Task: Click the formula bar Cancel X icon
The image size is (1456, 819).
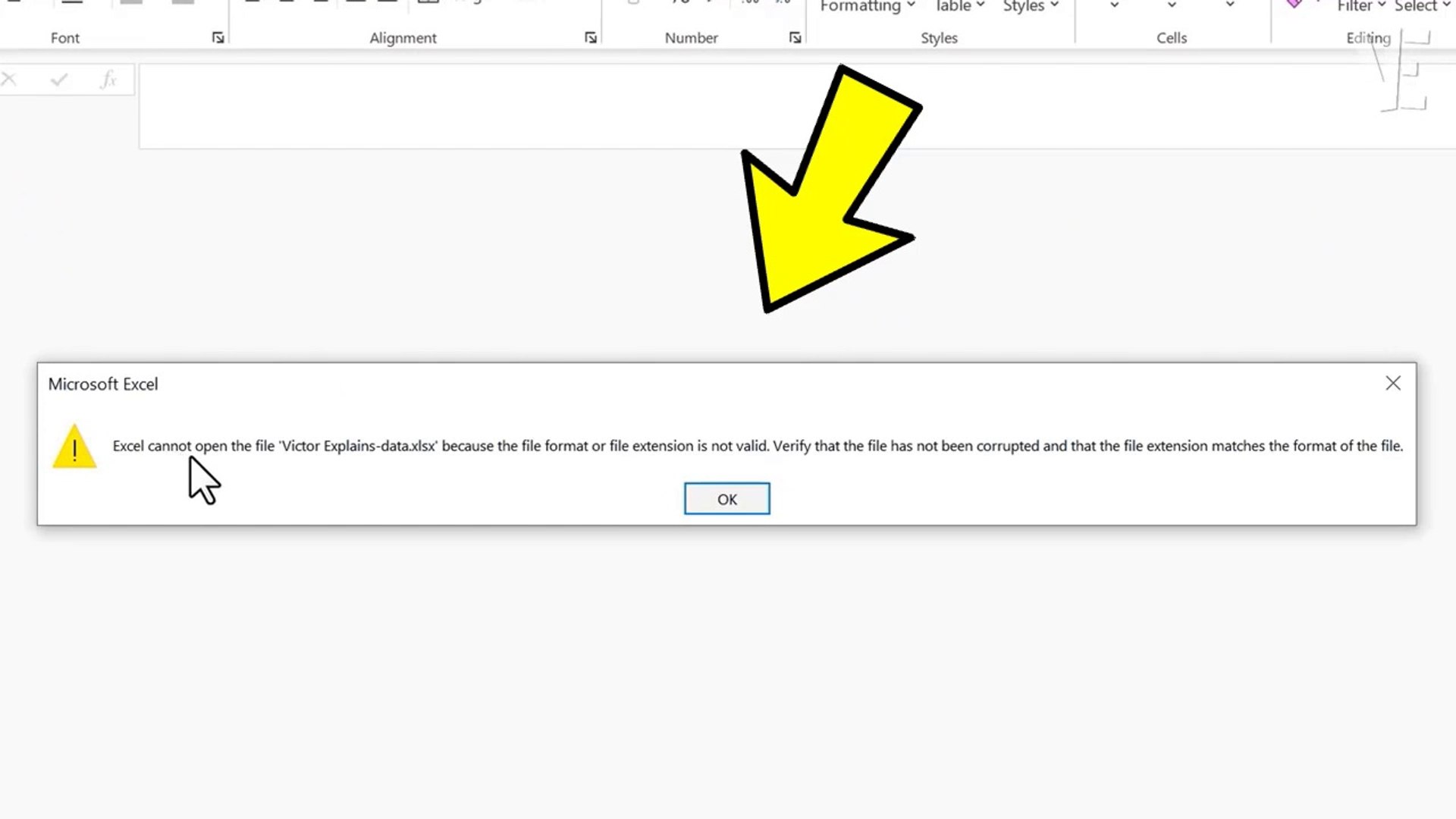Action: point(9,79)
